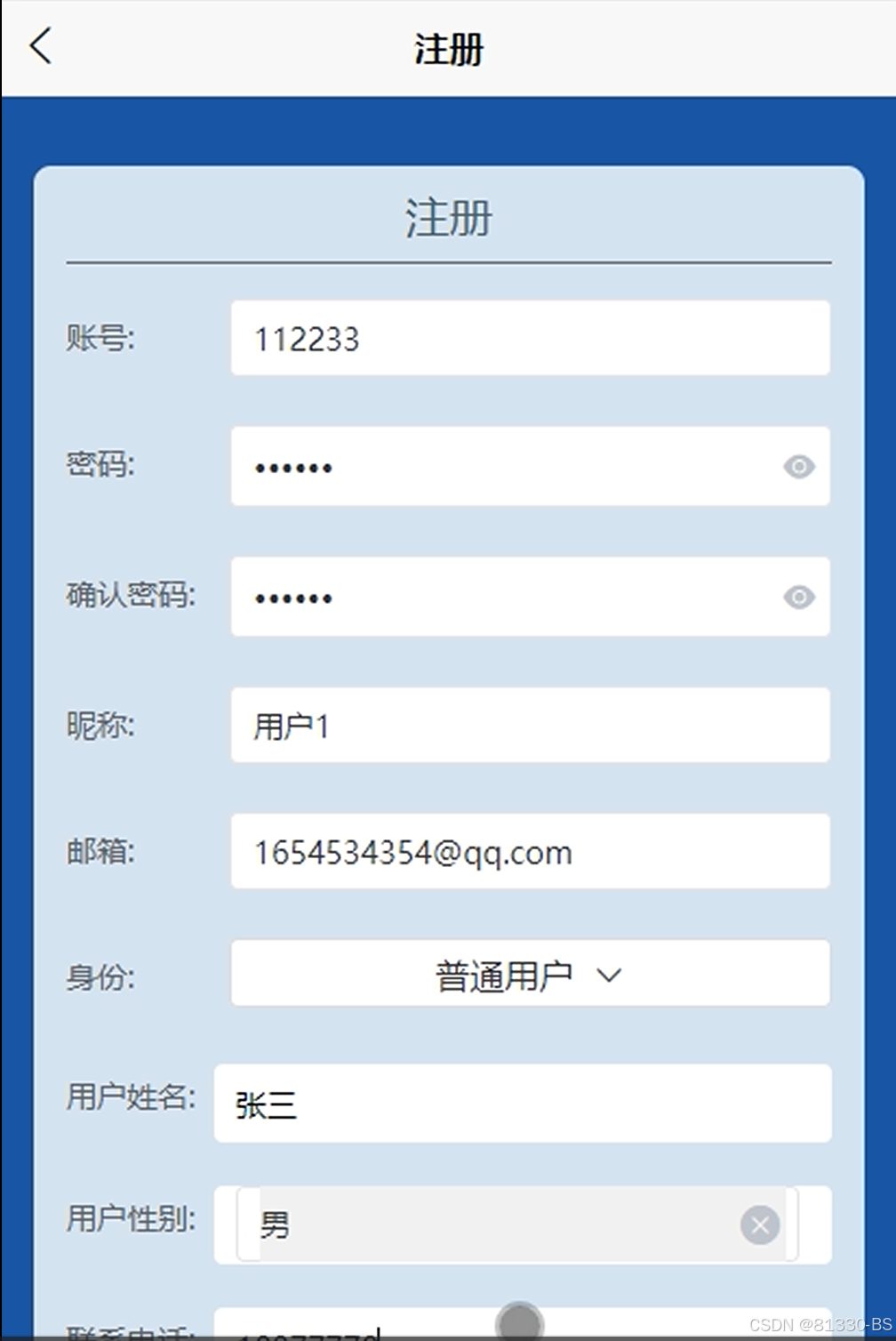Show password with the eye icon
The height and width of the screenshot is (1341, 896).
click(799, 466)
